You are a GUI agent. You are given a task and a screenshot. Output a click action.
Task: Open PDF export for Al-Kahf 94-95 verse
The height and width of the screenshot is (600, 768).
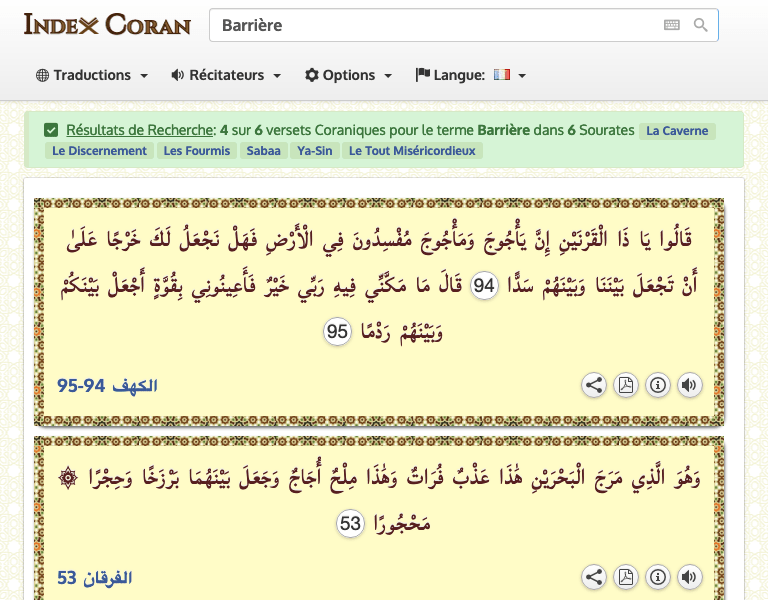[626, 385]
